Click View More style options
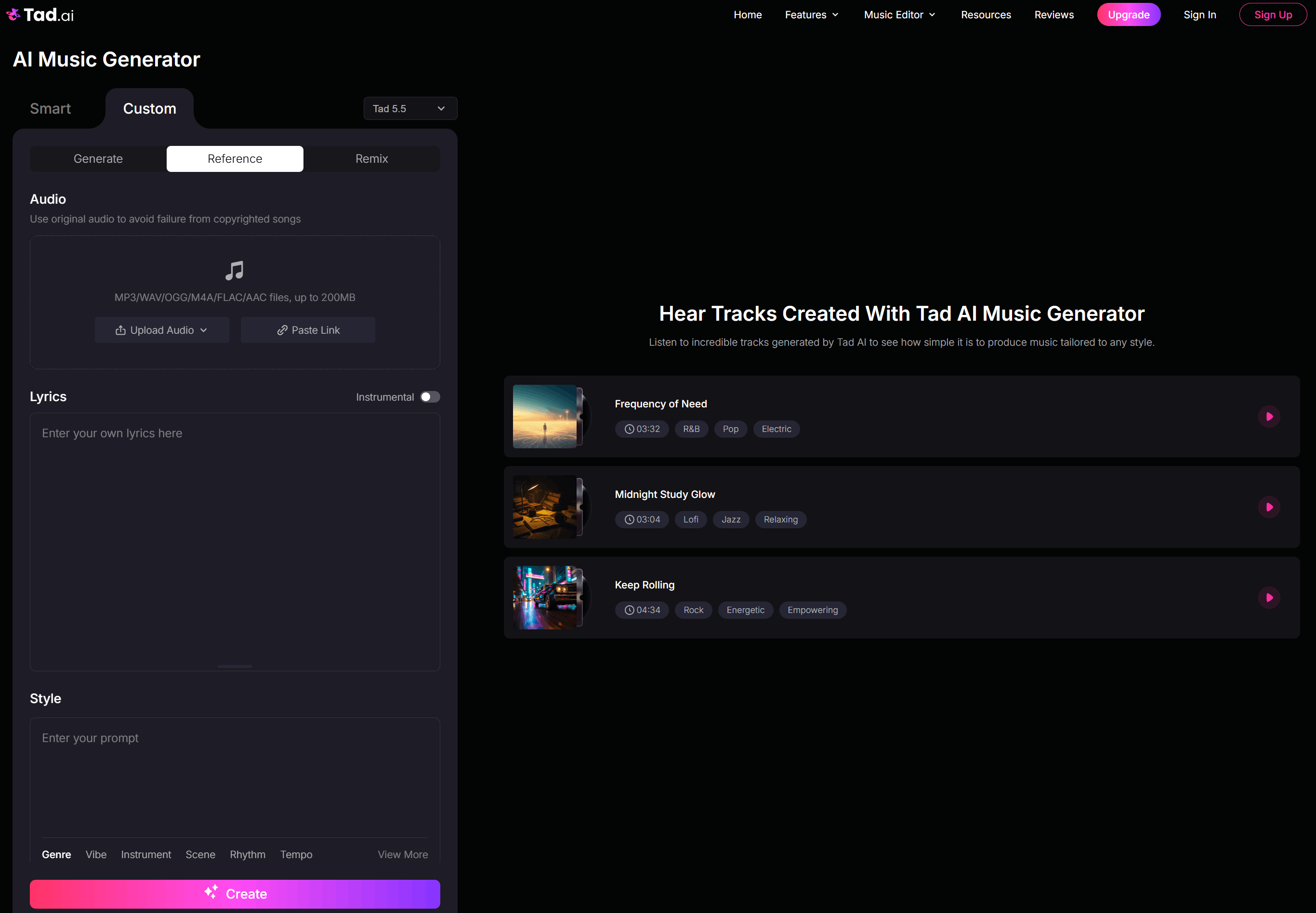 [x=403, y=854]
